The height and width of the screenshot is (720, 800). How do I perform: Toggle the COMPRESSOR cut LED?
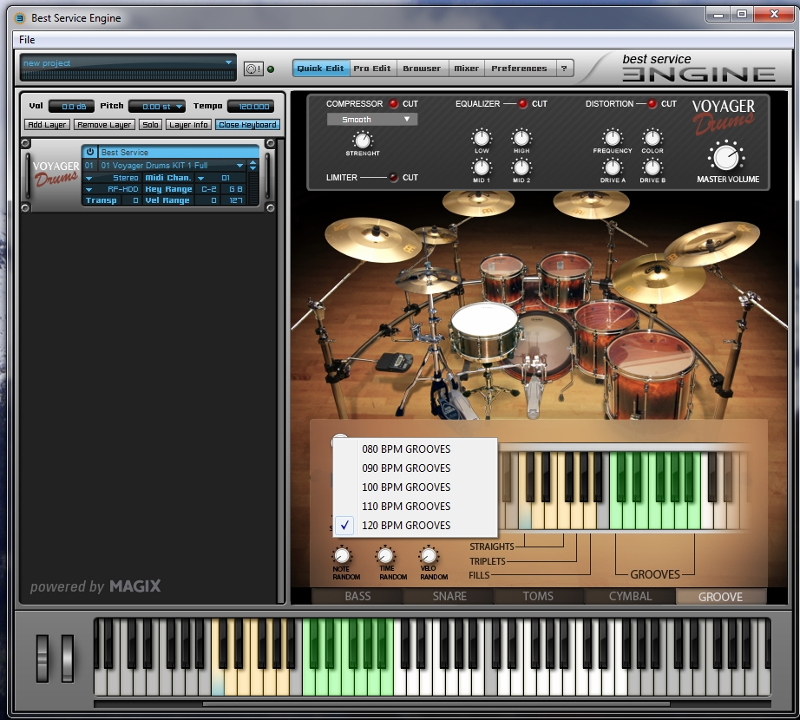click(393, 104)
